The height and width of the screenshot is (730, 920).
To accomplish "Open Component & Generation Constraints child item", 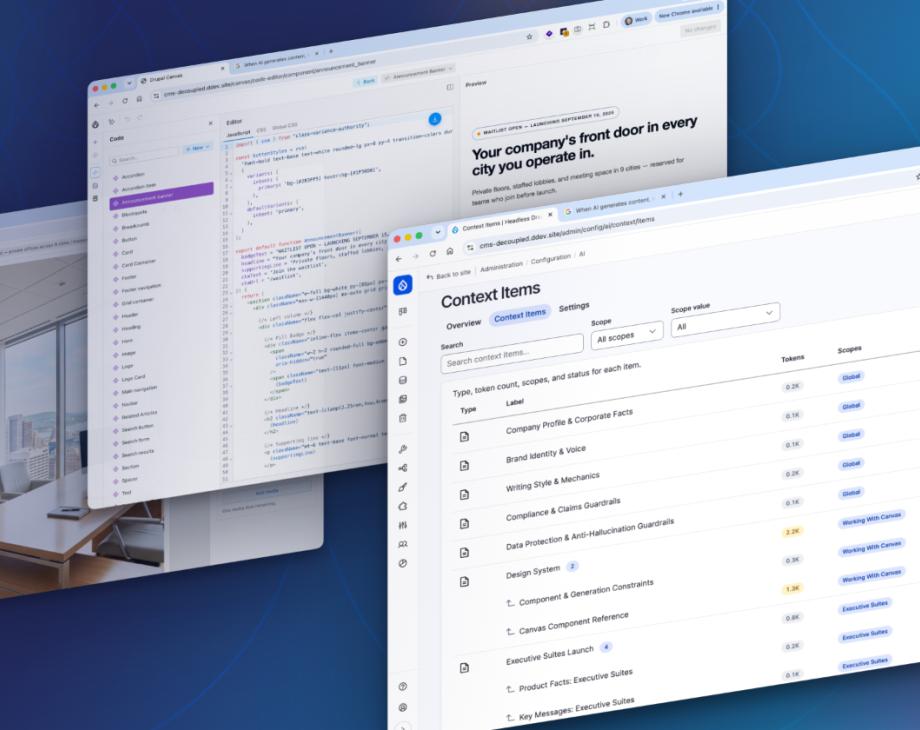I will click(586, 593).
